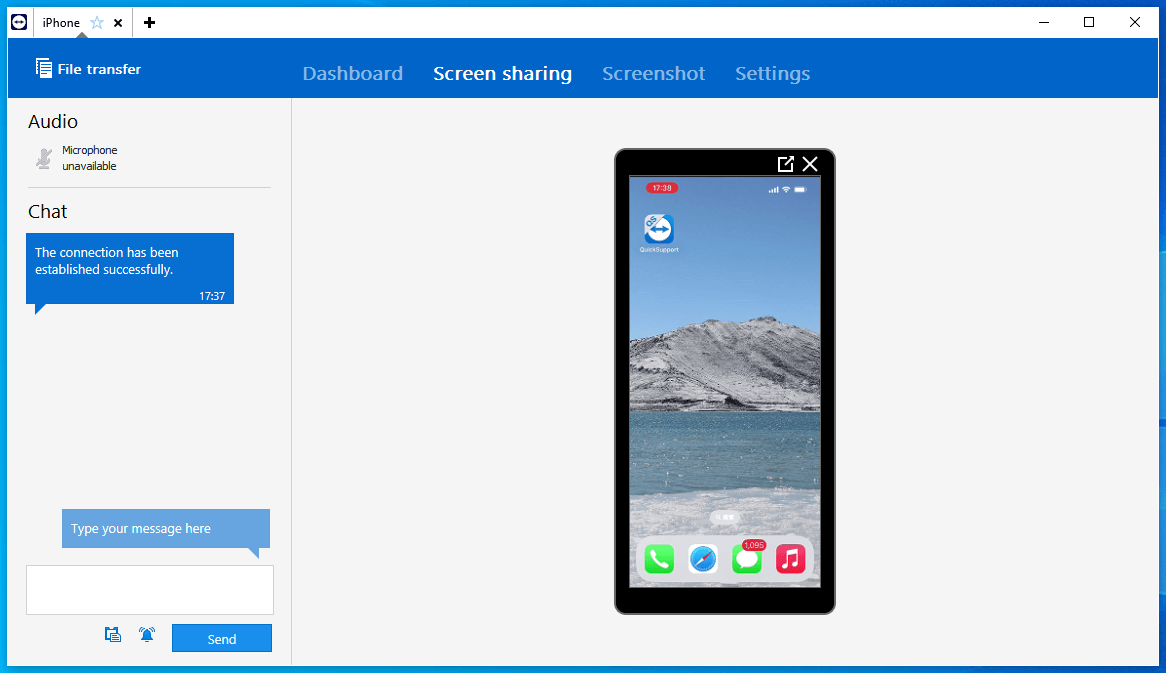Send a nudge with the bell icon
1166x673 pixels.
pos(147,634)
